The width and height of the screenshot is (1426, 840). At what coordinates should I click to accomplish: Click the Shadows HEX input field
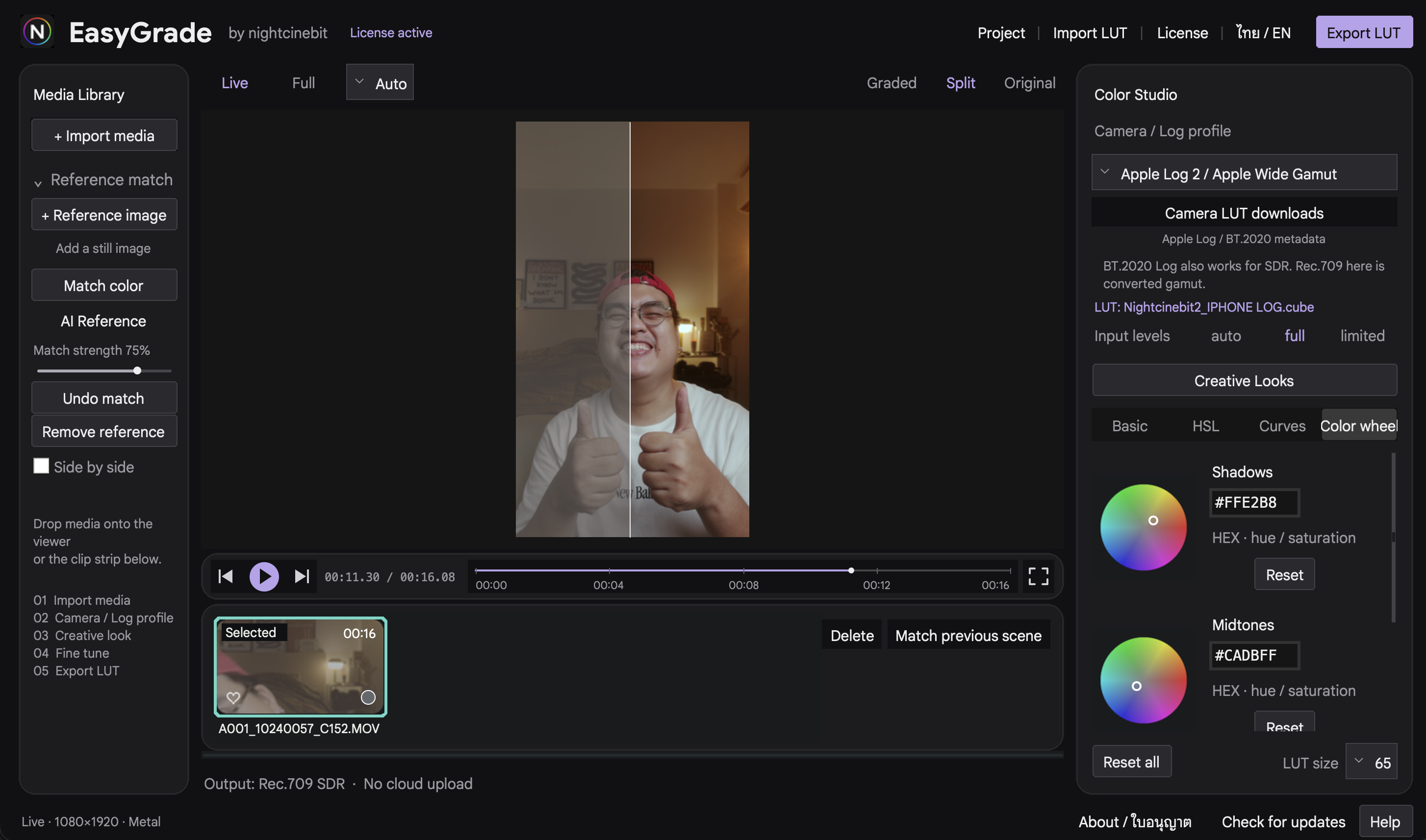pyautogui.click(x=1254, y=502)
